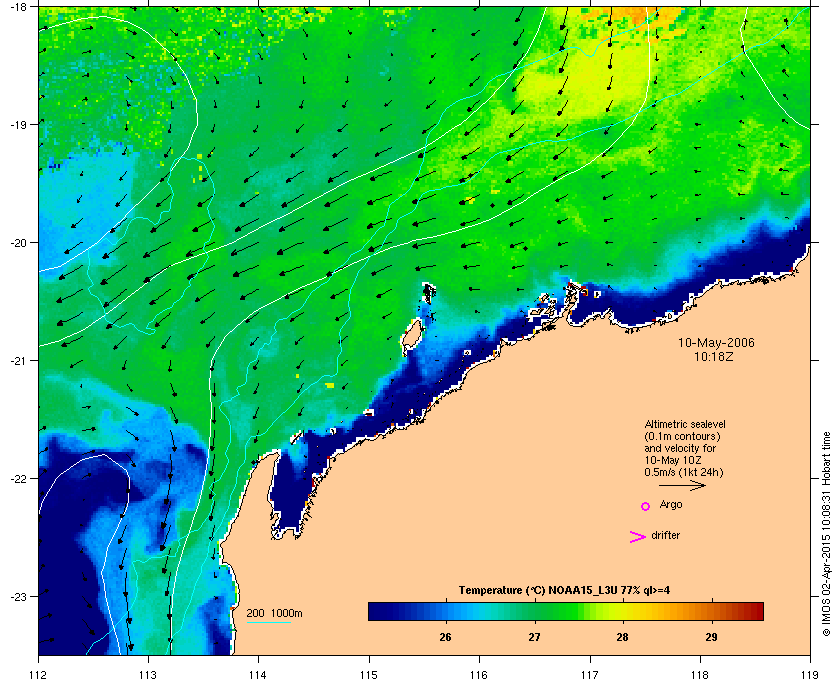Click the latitude axis label '-23'

coord(18,596)
